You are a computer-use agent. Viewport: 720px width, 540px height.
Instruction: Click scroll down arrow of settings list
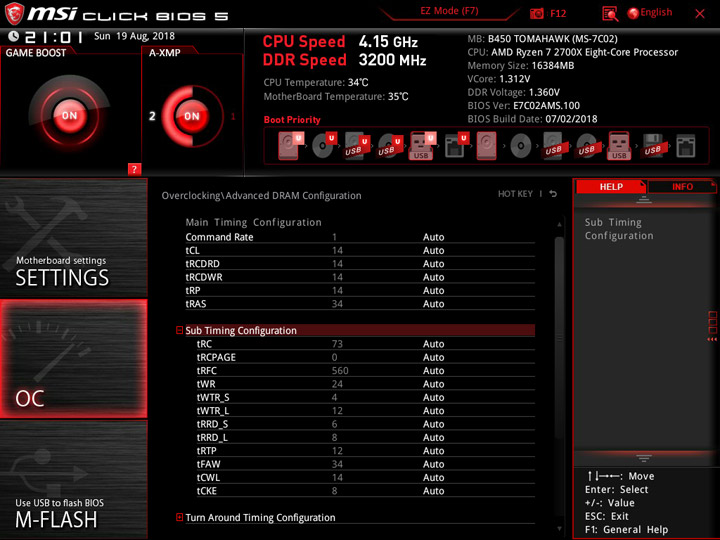tap(559, 529)
